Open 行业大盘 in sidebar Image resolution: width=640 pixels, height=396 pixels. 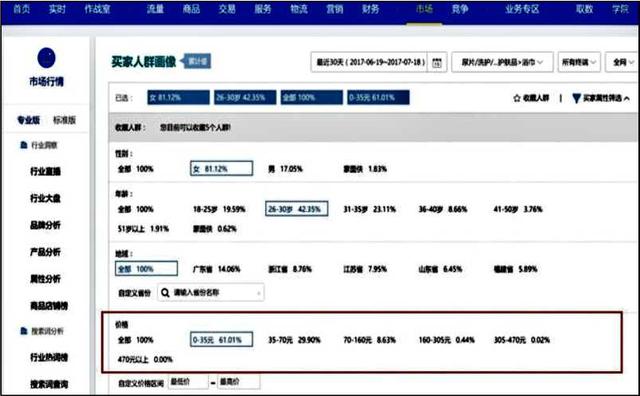tap(45, 198)
